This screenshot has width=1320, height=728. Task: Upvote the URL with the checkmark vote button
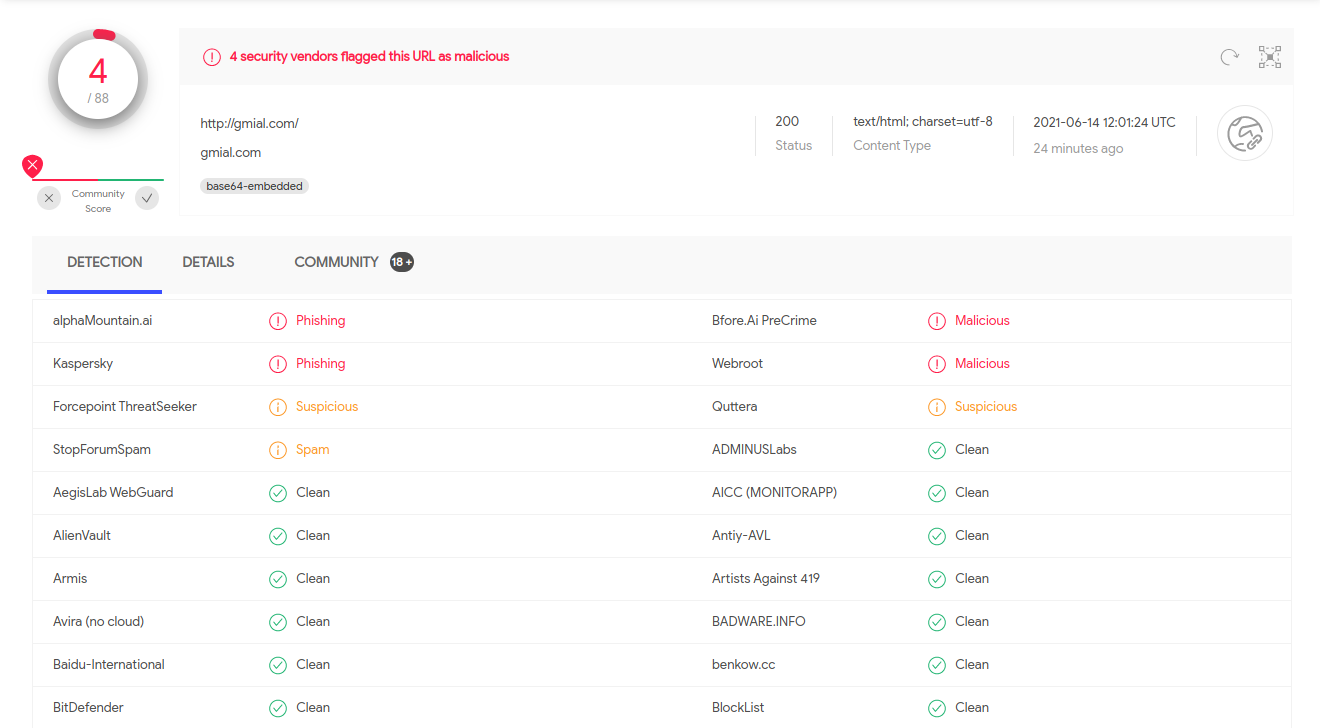pos(147,198)
